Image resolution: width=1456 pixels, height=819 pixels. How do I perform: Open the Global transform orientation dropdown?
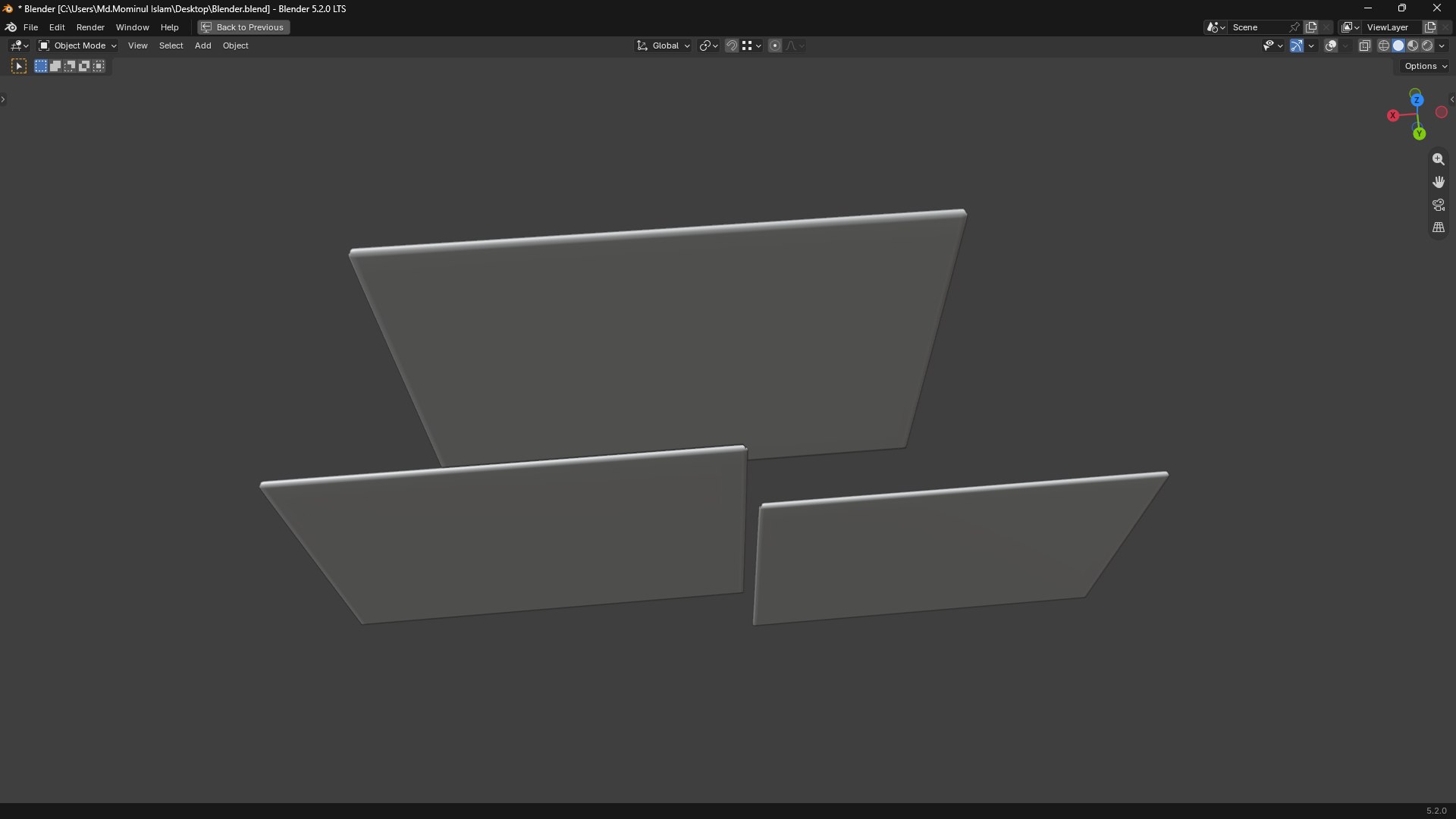(664, 45)
